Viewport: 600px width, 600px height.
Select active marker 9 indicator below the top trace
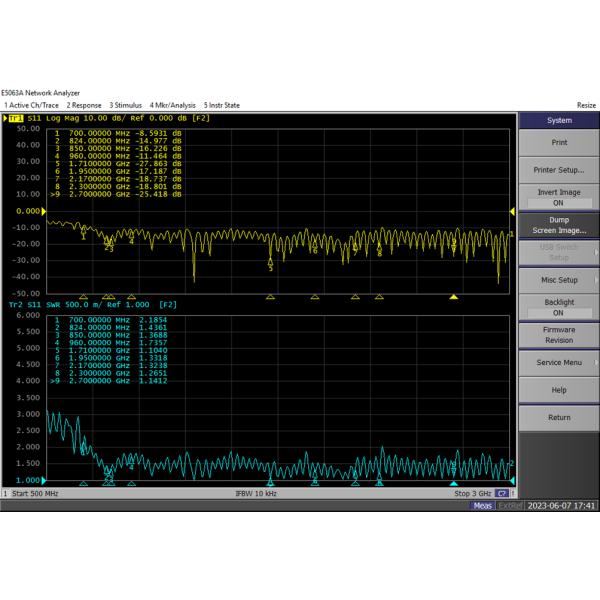click(x=454, y=296)
